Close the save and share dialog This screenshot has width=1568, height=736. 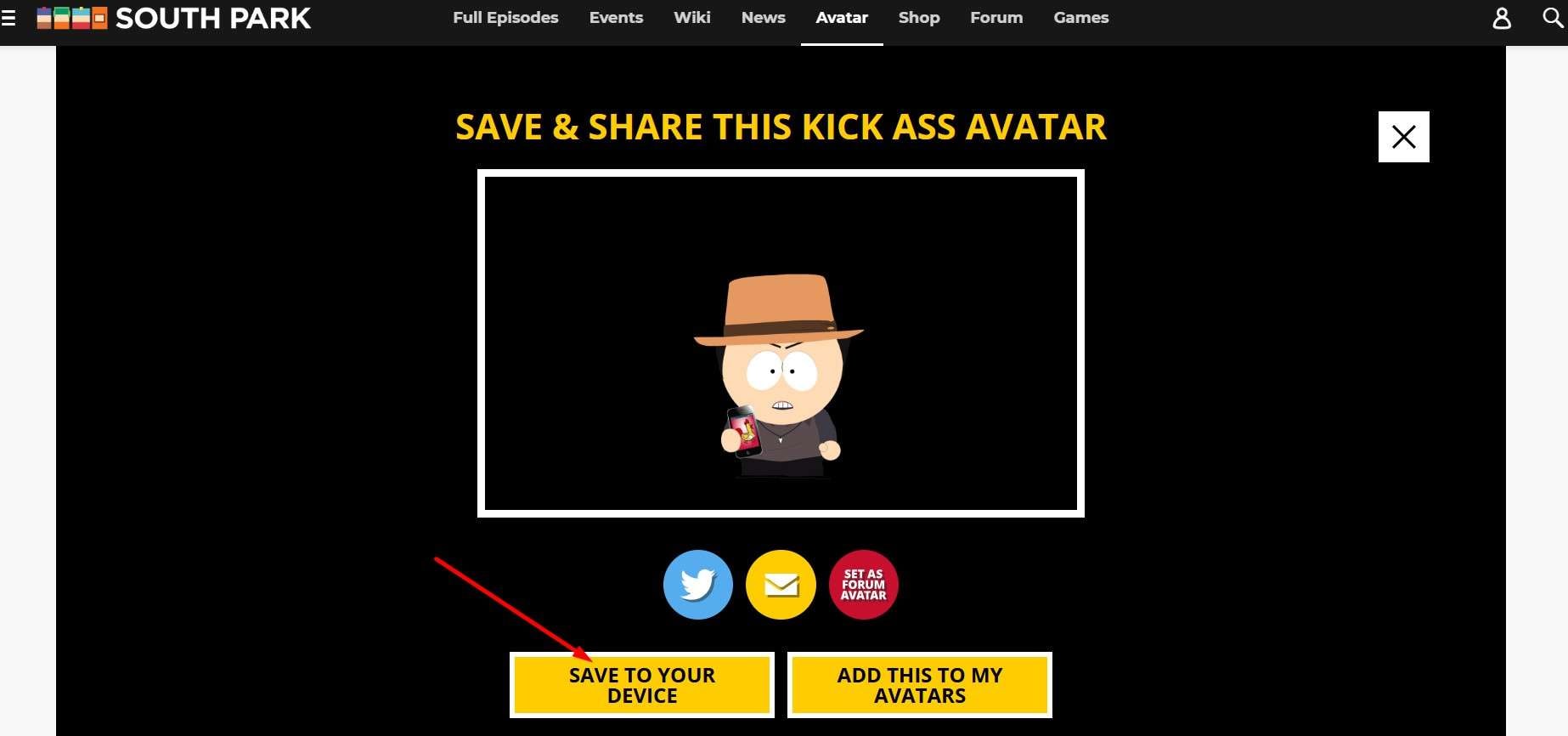tap(1403, 137)
